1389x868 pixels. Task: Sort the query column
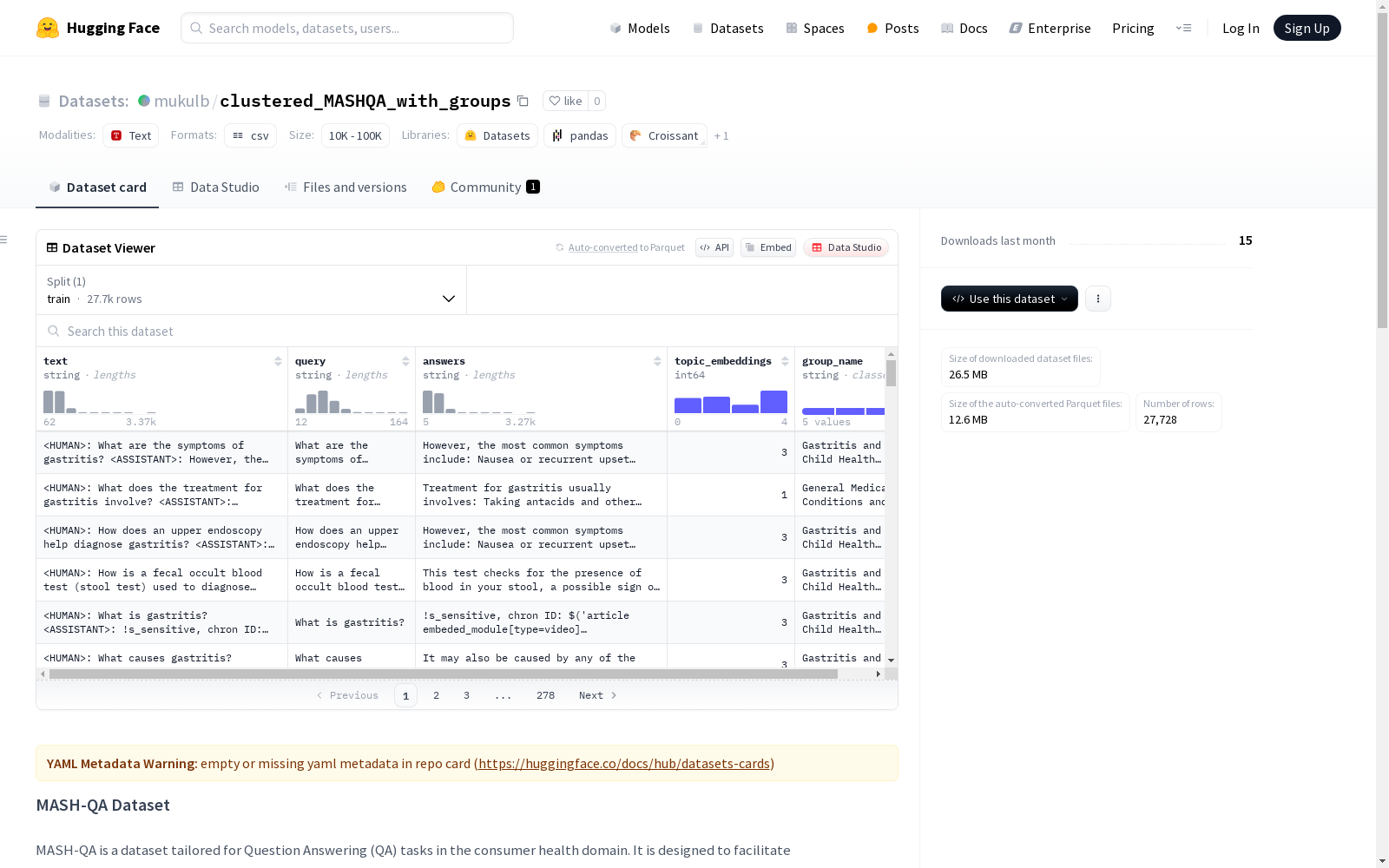pyautogui.click(x=405, y=361)
